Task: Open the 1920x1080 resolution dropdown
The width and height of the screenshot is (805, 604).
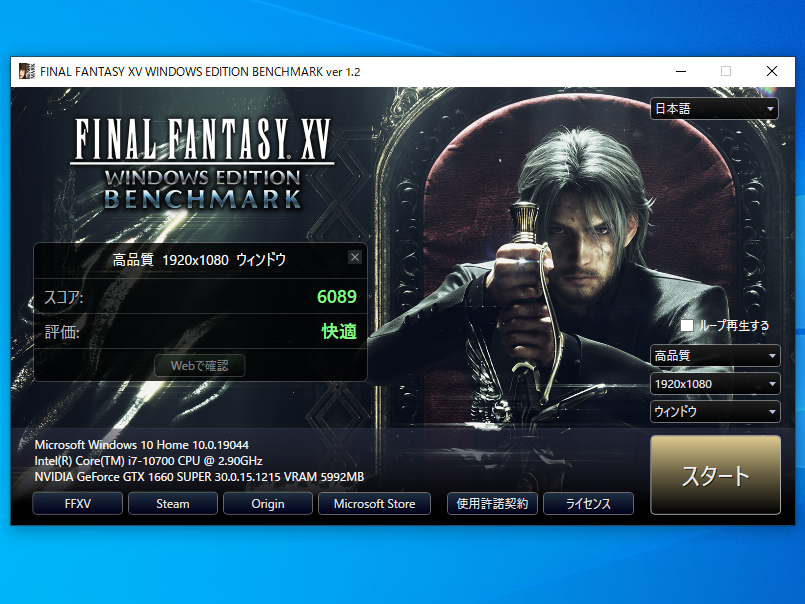Action: click(x=715, y=384)
